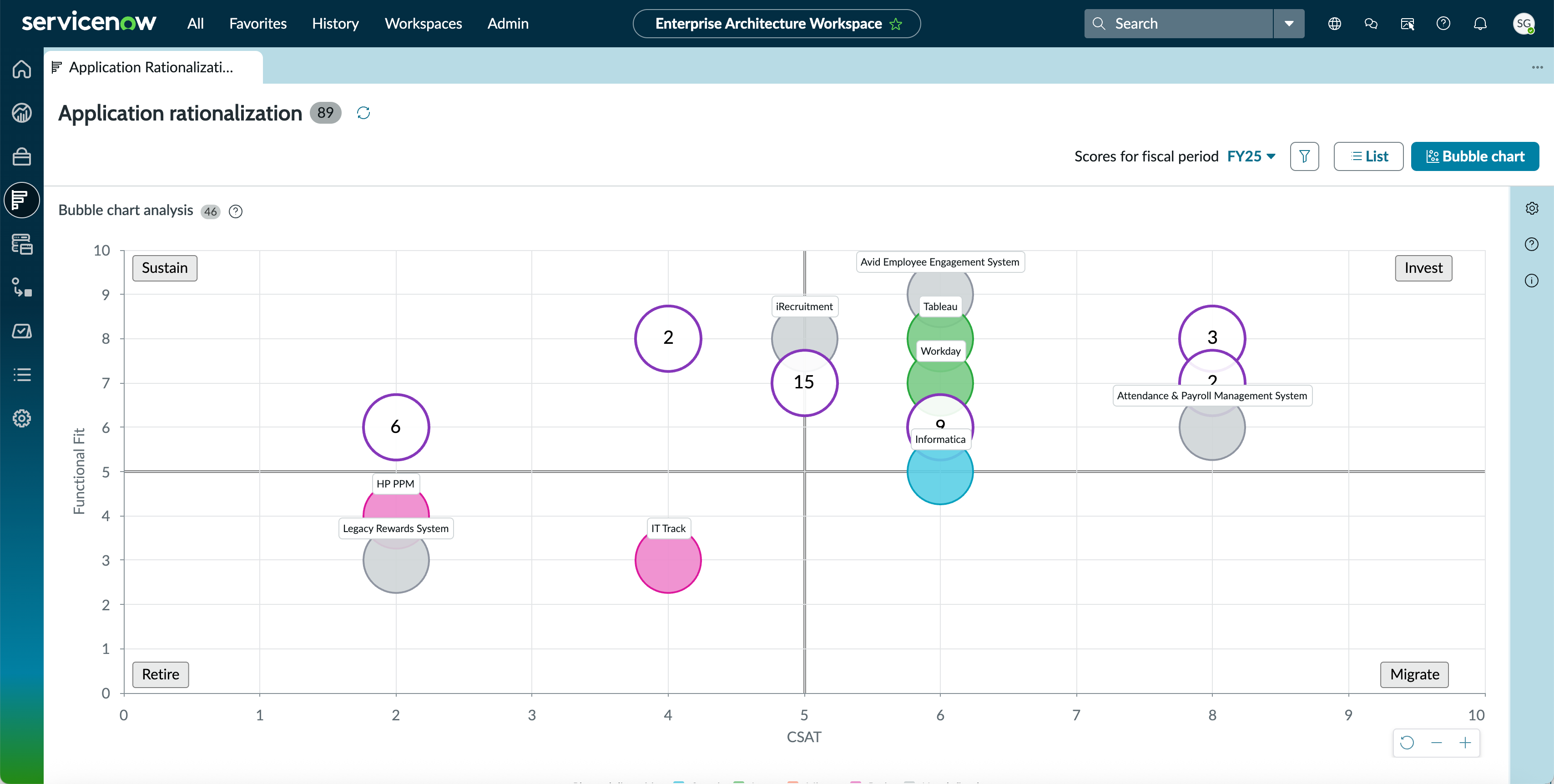
Task: Switch to the List view toggle
Action: coord(1368,157)
